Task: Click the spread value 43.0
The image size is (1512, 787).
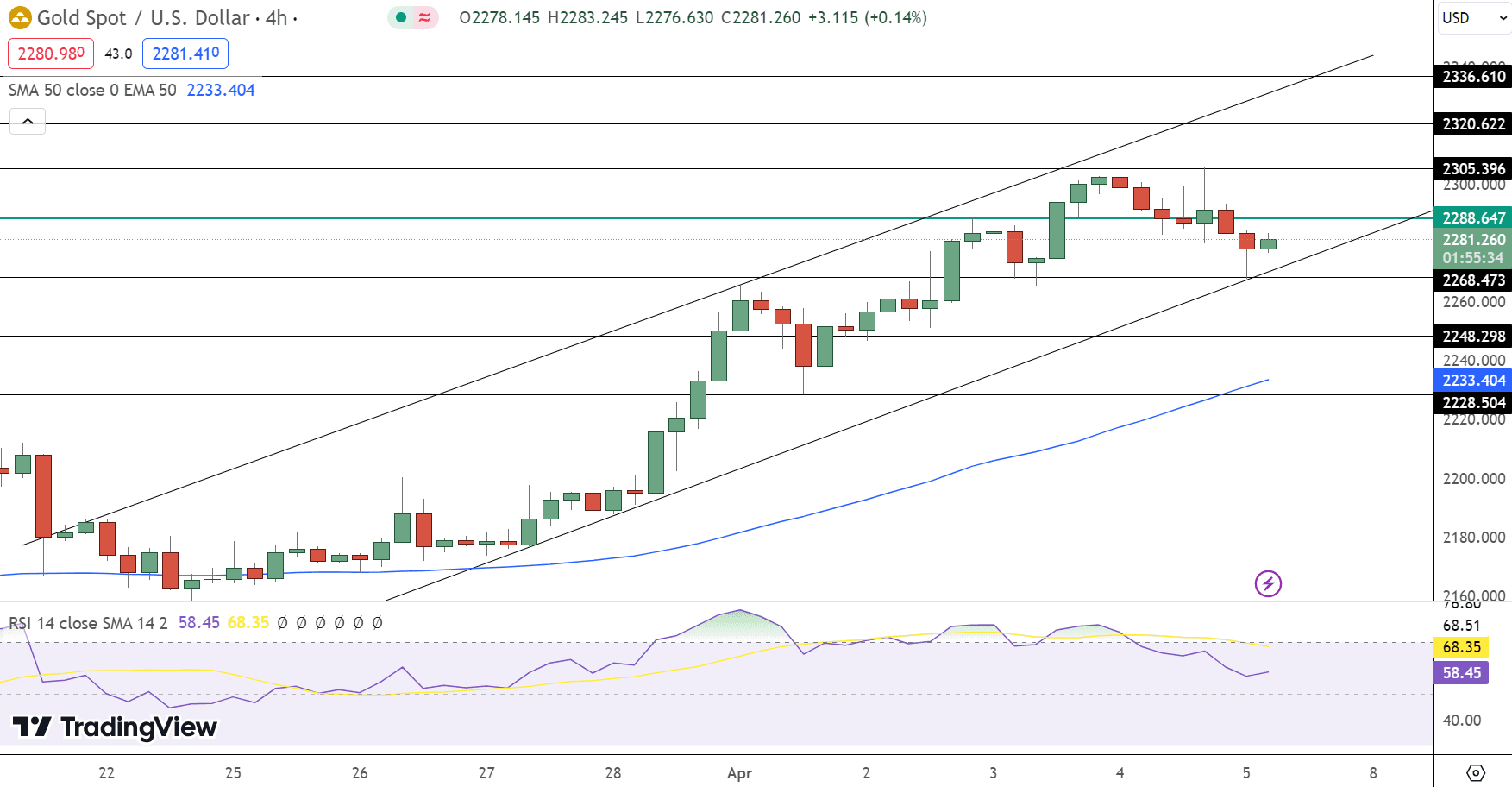Action: [118, 54]
